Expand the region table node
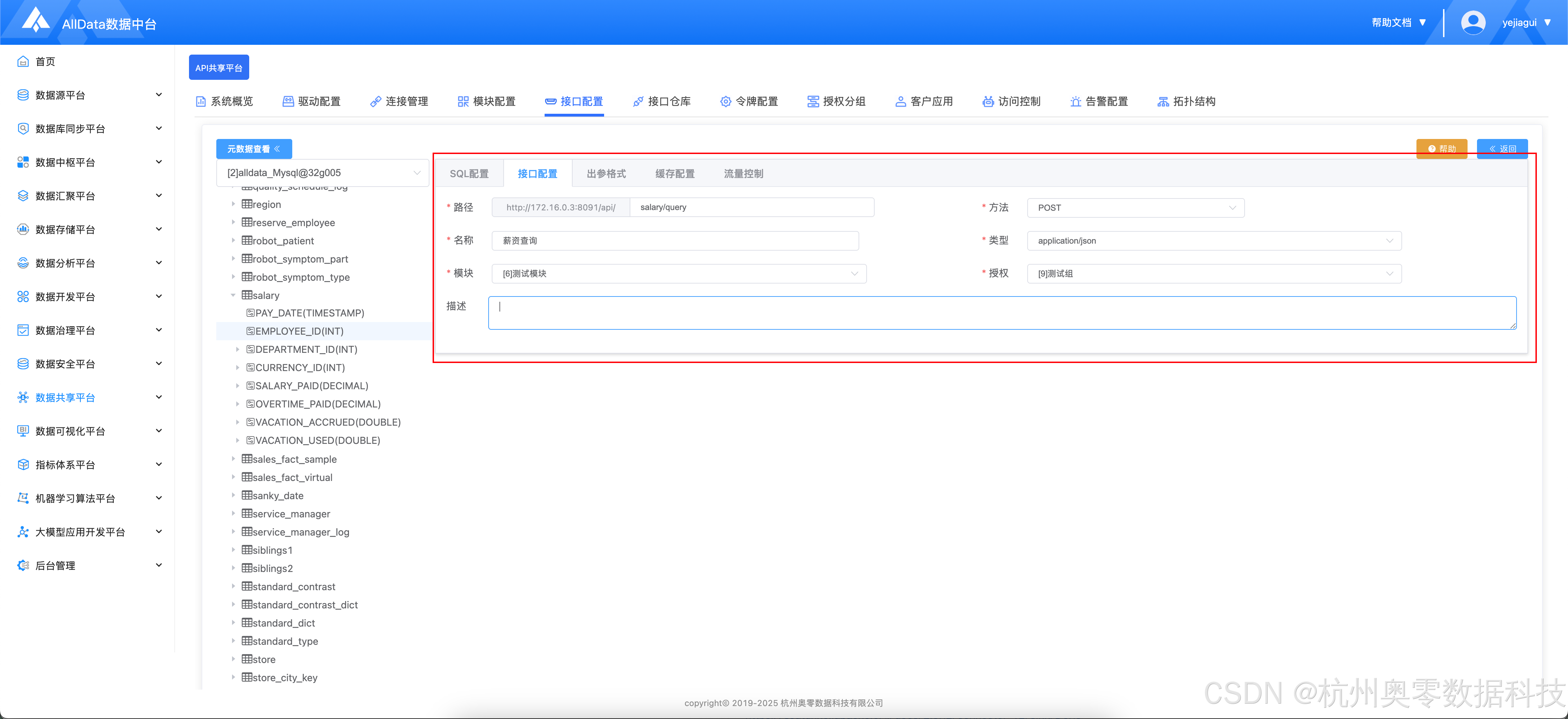This screenshot has height=719, width=1568. 233,204
